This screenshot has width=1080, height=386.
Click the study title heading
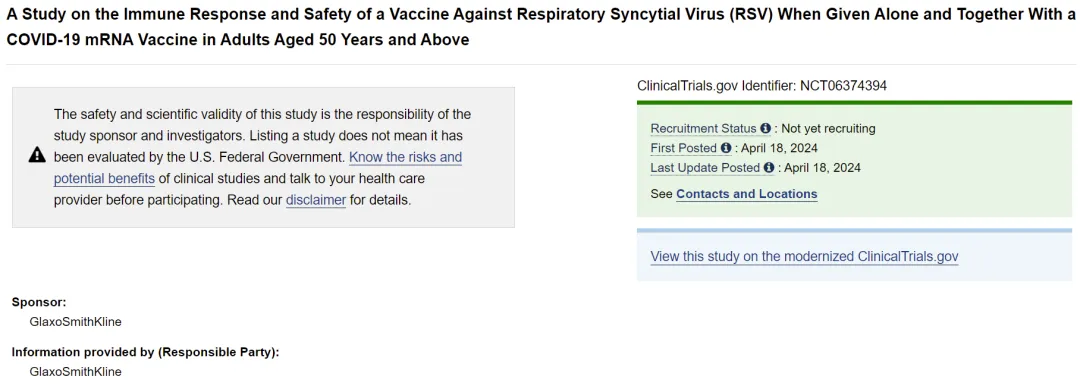click(540, 28)
